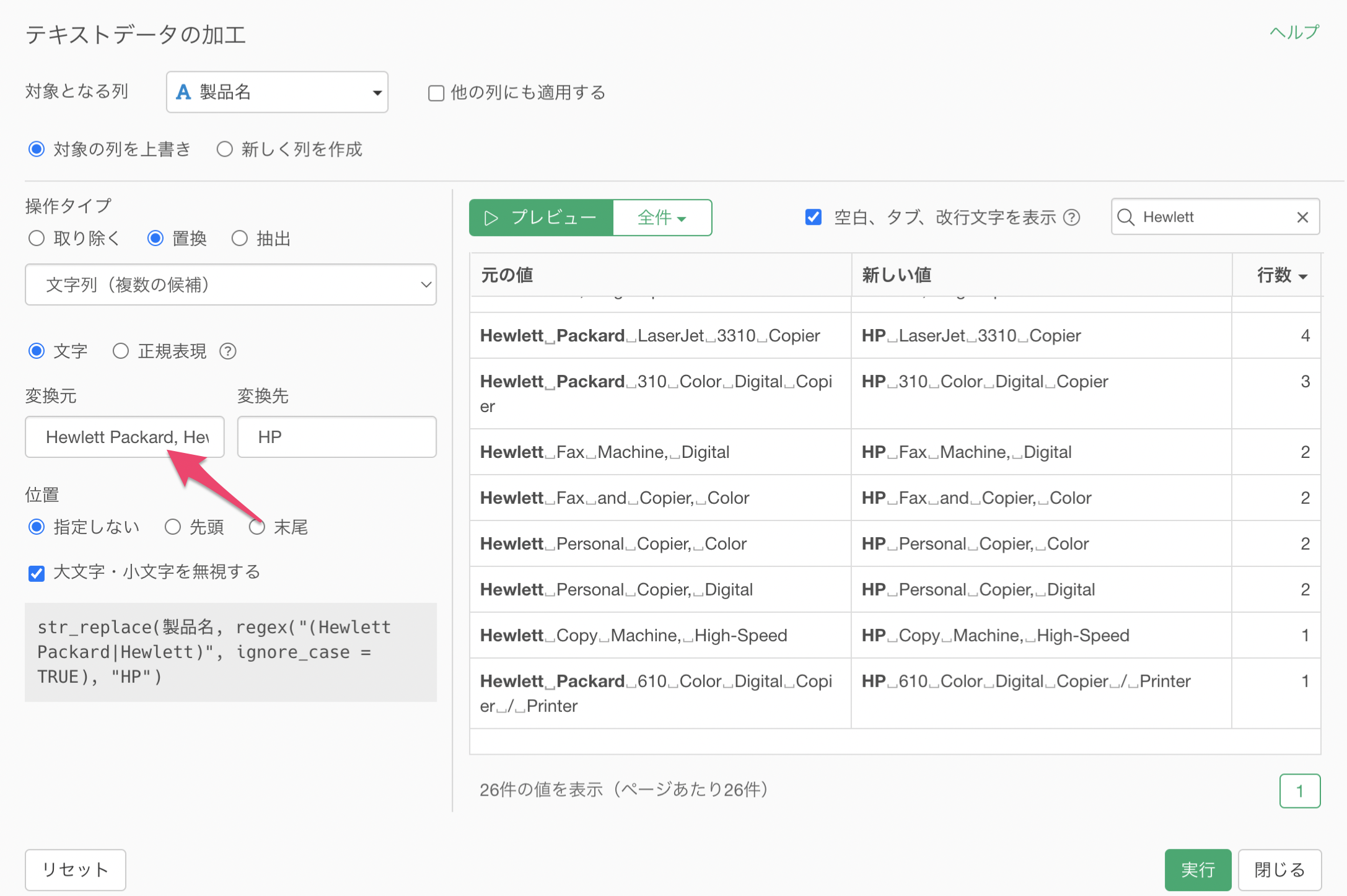Screen dimensions: 1347x896
Task: Select row Hewlett Fax and Copier, Color
Action: [x=895, y=498]
